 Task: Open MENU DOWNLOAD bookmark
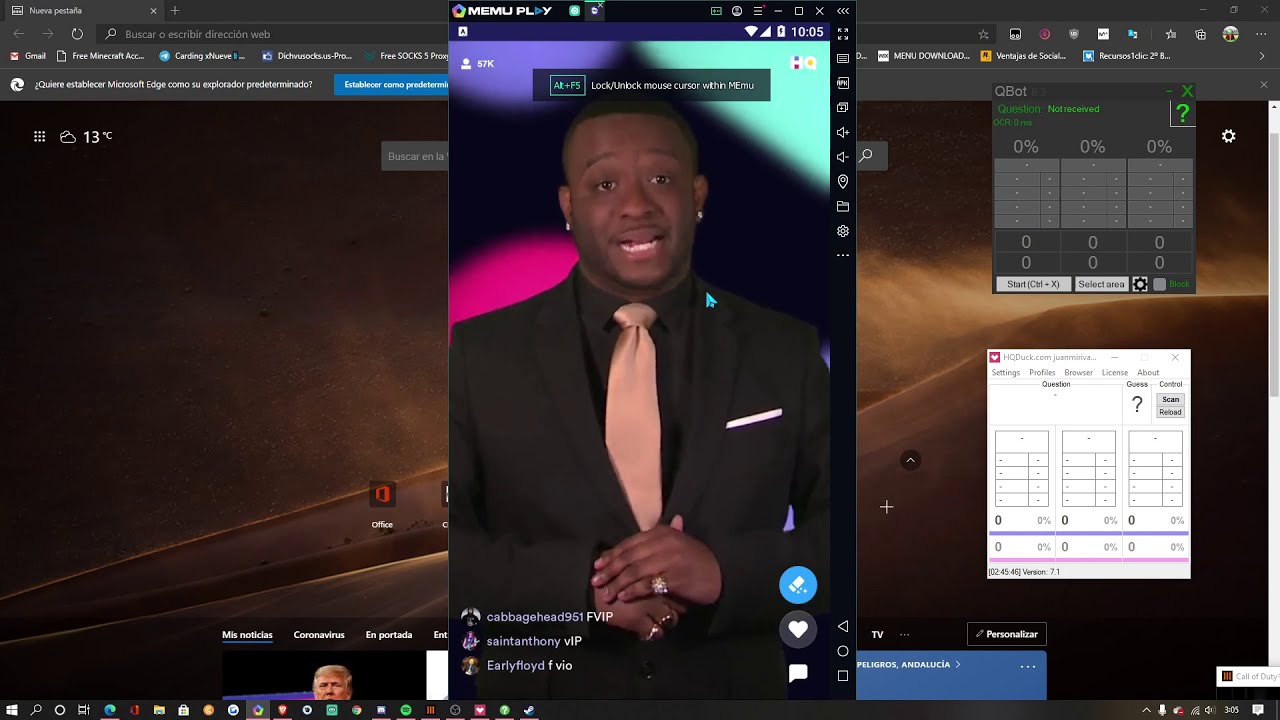tap(923, 56)
